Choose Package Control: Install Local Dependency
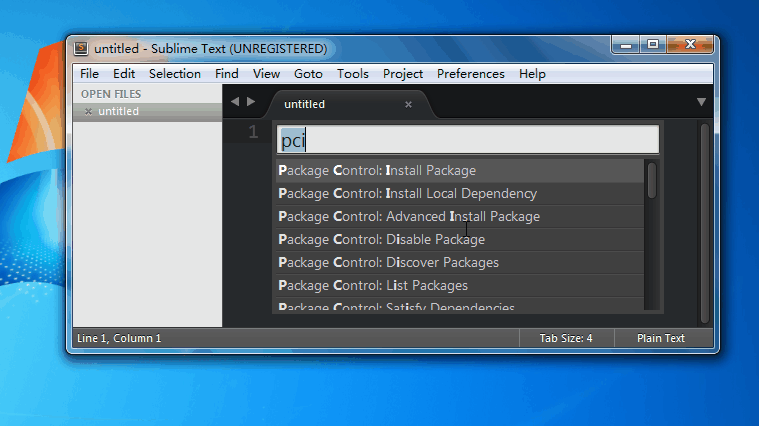Image resolution: width=759 pixels, height=426 pixels. [460, 194]
